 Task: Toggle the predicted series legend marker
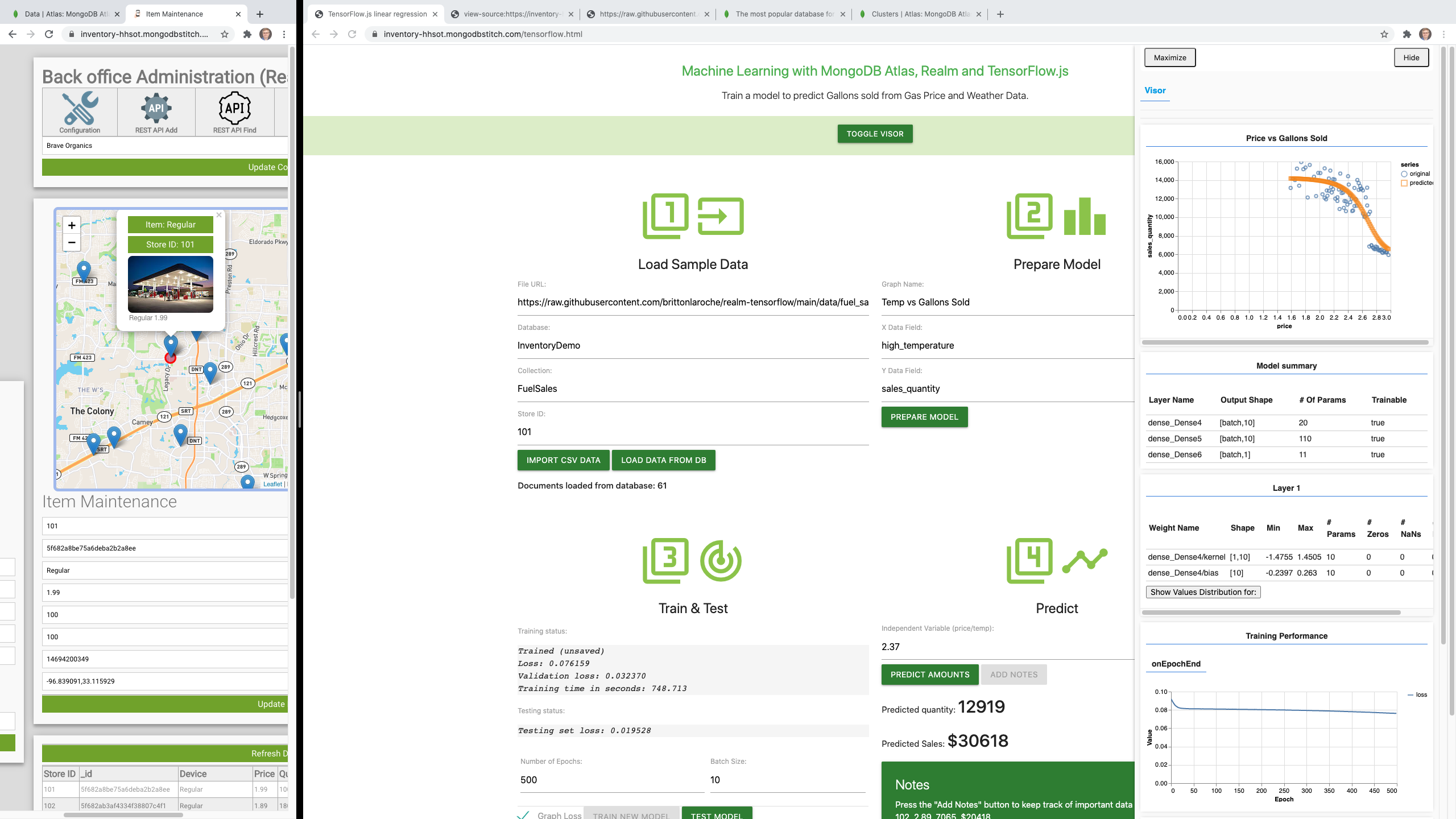1404,183
